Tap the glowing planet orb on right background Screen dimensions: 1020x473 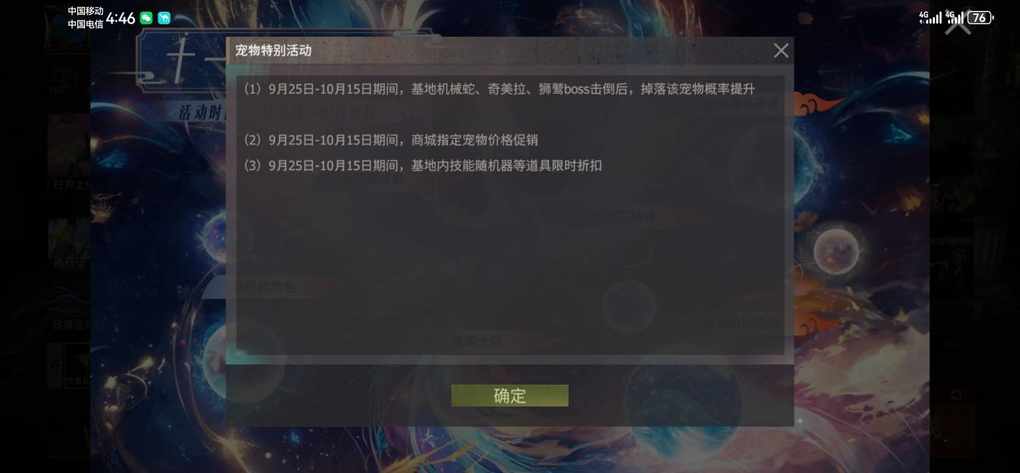(837, 247)
